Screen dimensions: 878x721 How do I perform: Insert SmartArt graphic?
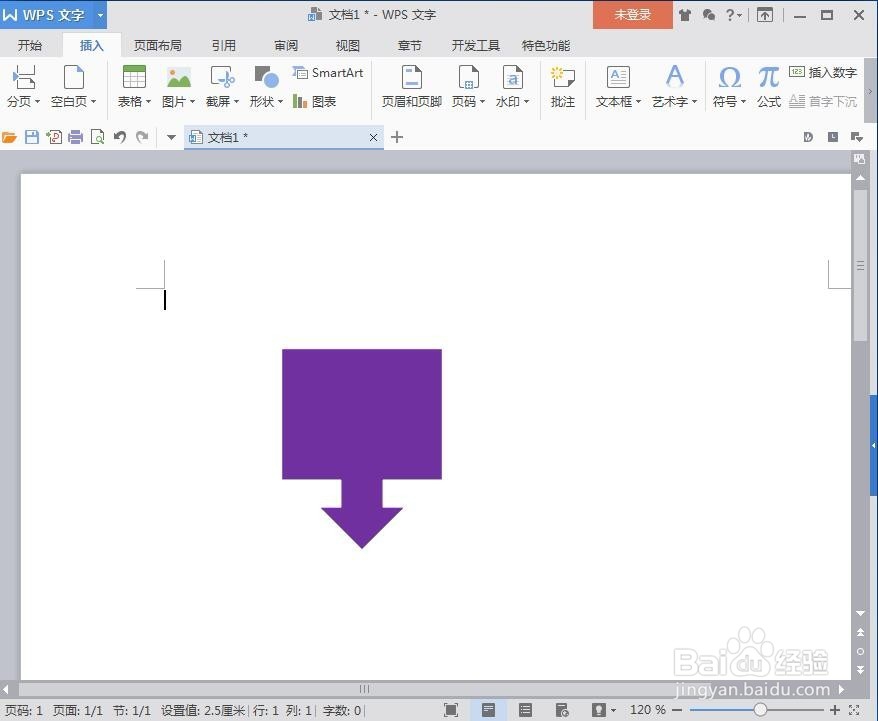click(328, 73)
